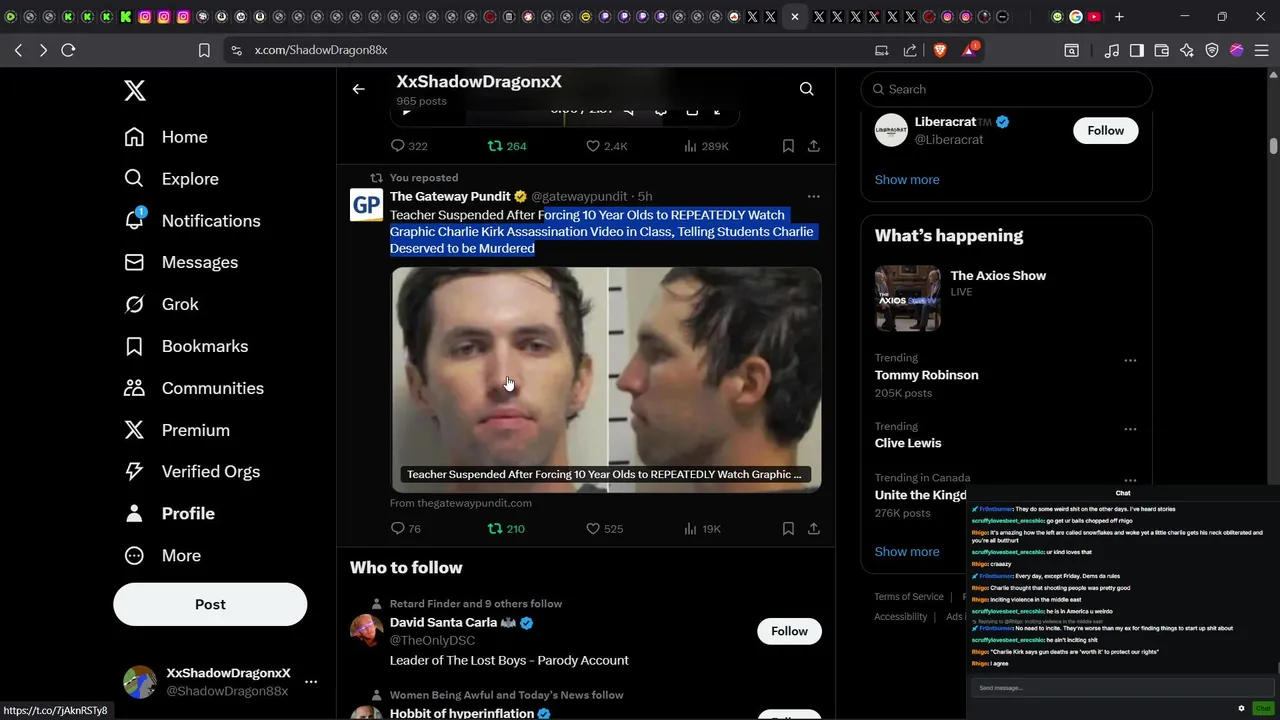The width and height of the screenshot is (1280, 720).
Task: Open Clive Lewis trending topic
Action: (907, 443)
